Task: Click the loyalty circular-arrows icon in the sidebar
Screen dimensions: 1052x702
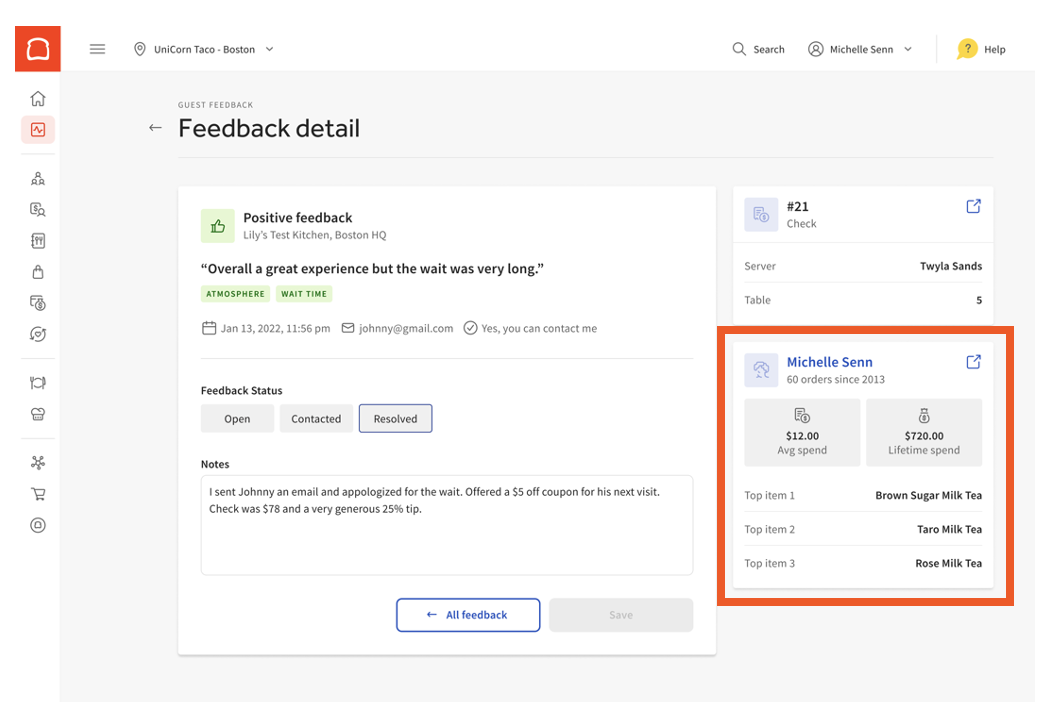Action: click(37, 333)
